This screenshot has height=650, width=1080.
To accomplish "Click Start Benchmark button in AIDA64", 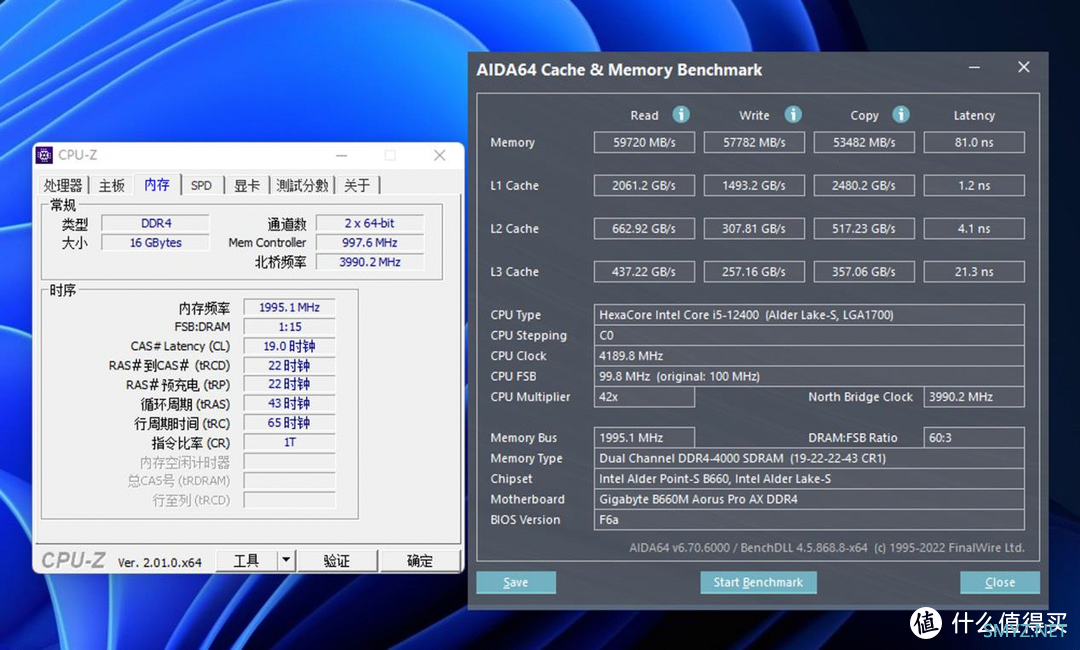I will [x=758, y=583].
